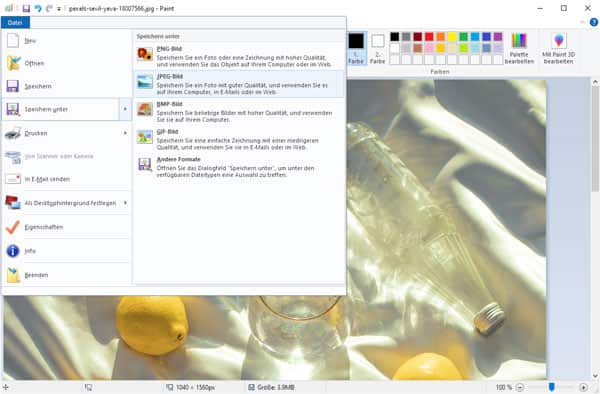Click the zoom slider handle in status bar
600x394 pixels.
pos(551,387)
